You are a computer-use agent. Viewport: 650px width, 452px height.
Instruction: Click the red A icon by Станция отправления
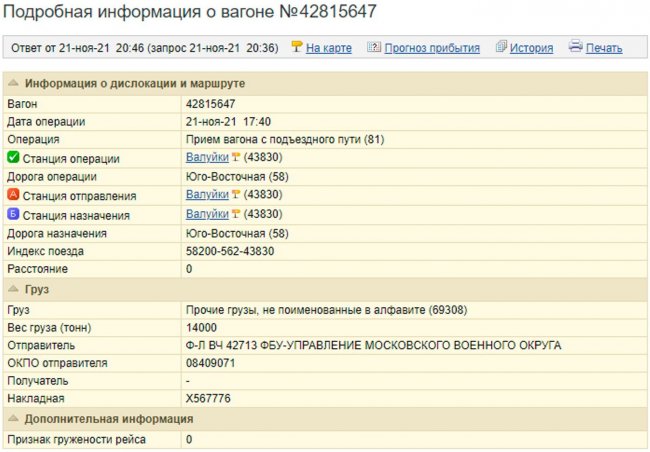tap(13, 196)
